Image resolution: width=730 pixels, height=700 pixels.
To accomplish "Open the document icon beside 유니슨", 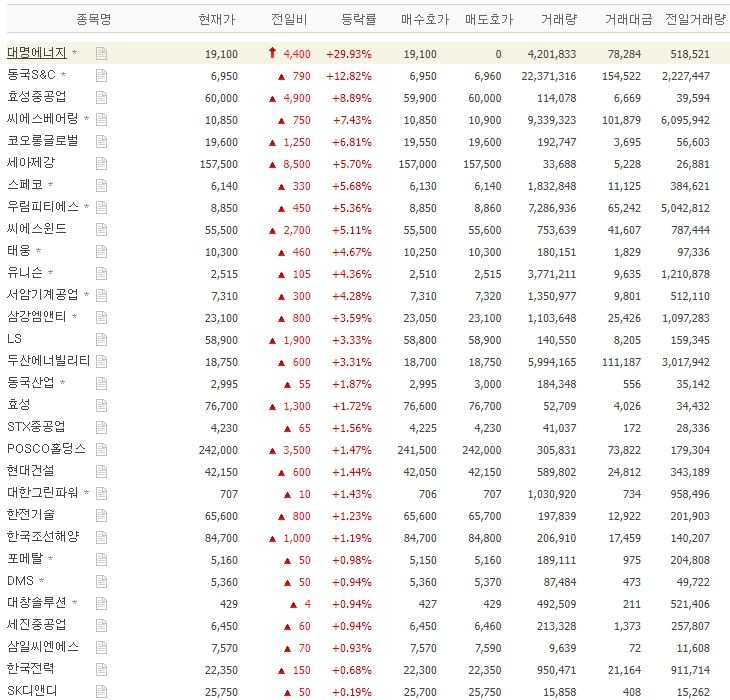I will click(101, 274).
